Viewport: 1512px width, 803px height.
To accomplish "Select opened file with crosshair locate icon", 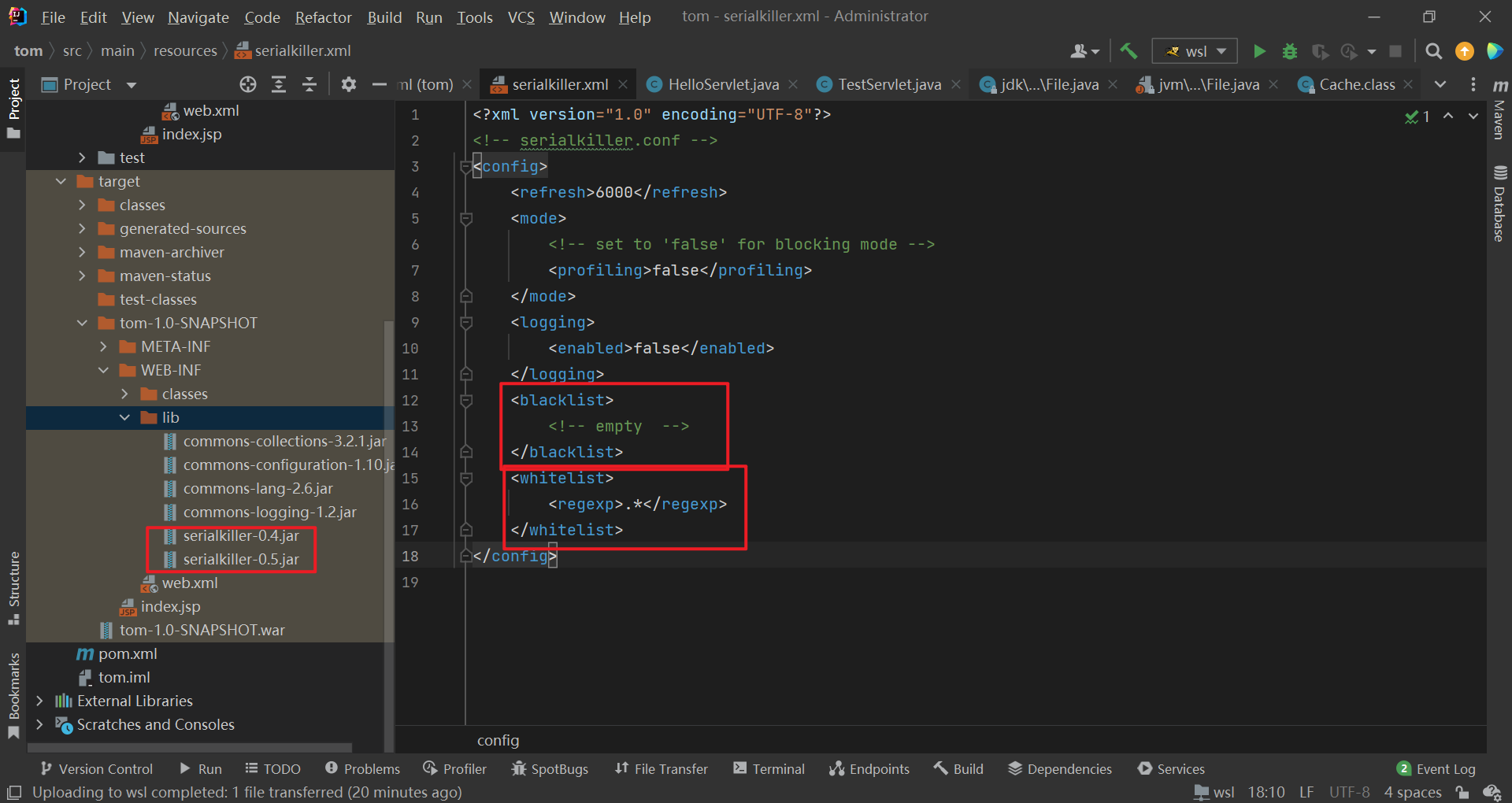I will (x=248, y=84).
